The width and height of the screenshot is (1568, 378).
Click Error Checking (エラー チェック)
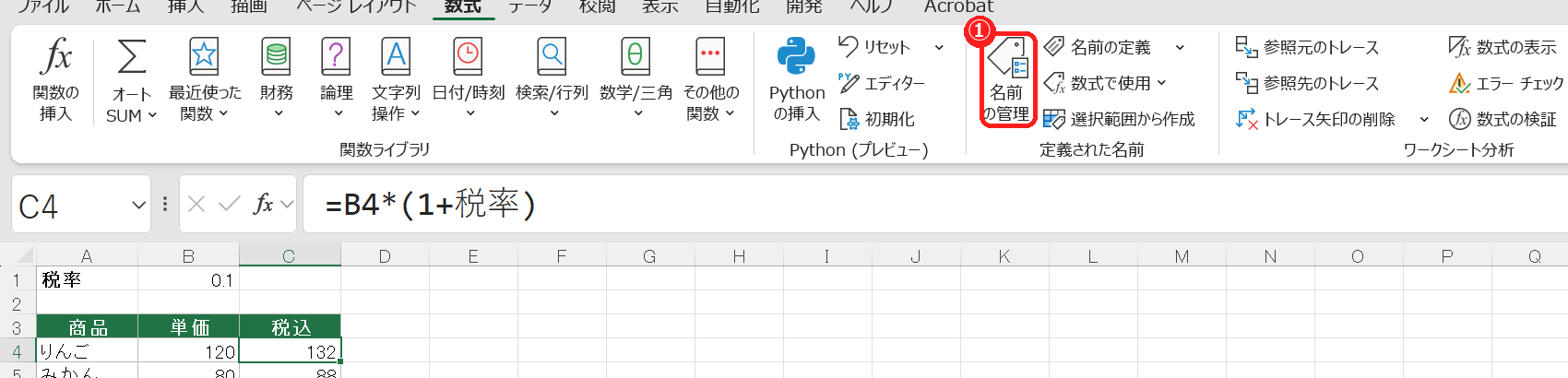point(1506,83)
